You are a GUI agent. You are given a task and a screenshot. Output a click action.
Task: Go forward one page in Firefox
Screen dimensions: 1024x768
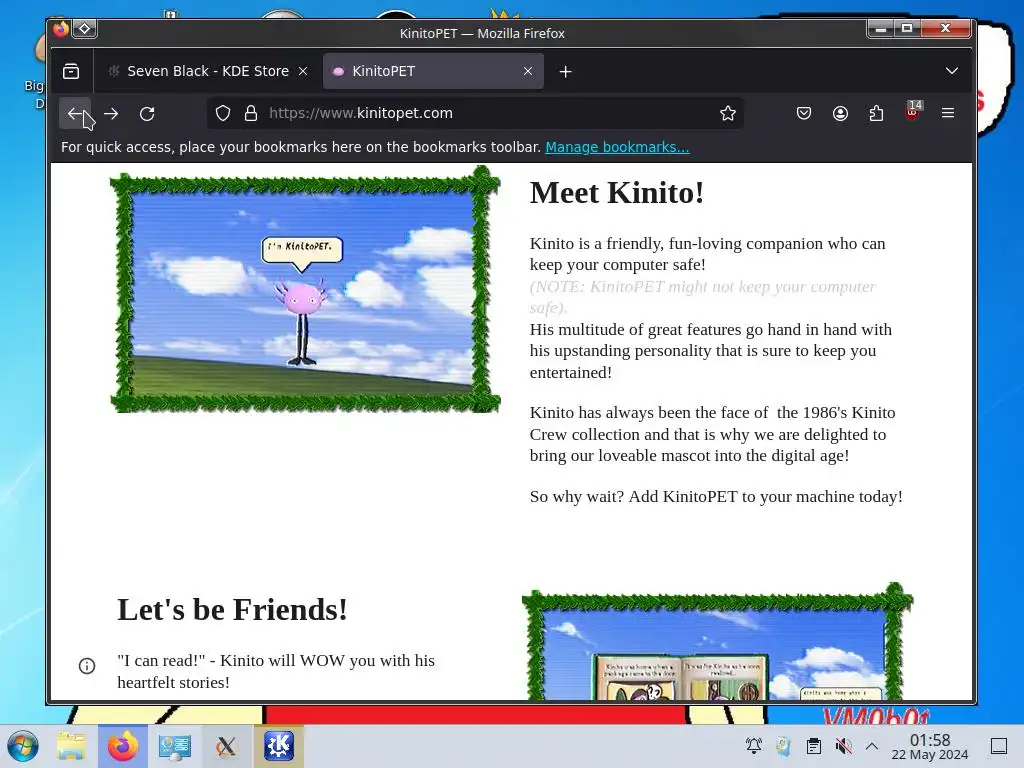[x=111, y=114]
